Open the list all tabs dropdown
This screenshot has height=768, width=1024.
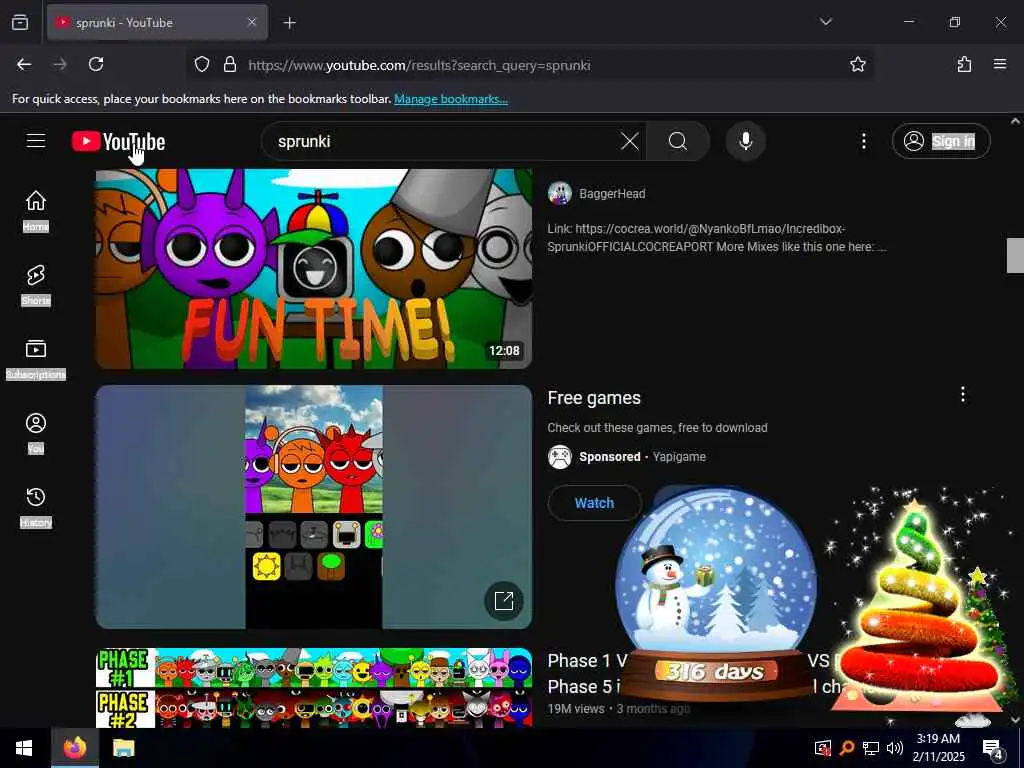825,22
